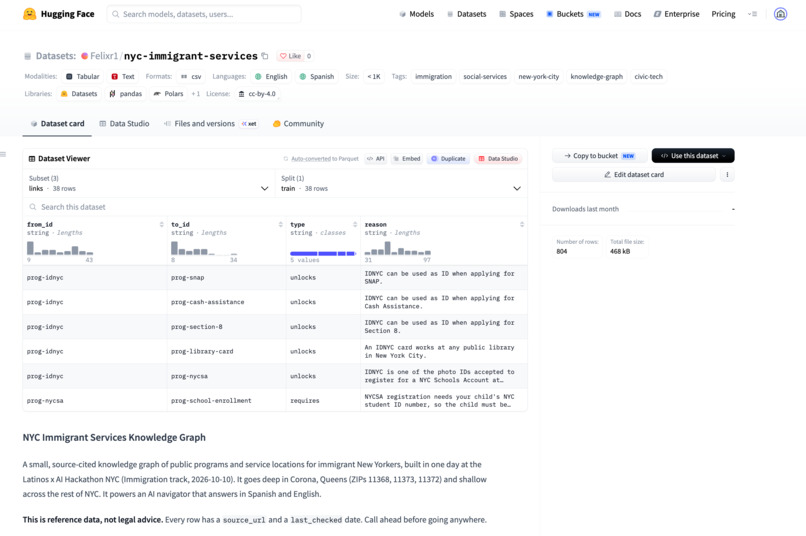Select the Tabular modality tag
The height and width of the screenshot is (536, 806).
click(x=82, y=76)
